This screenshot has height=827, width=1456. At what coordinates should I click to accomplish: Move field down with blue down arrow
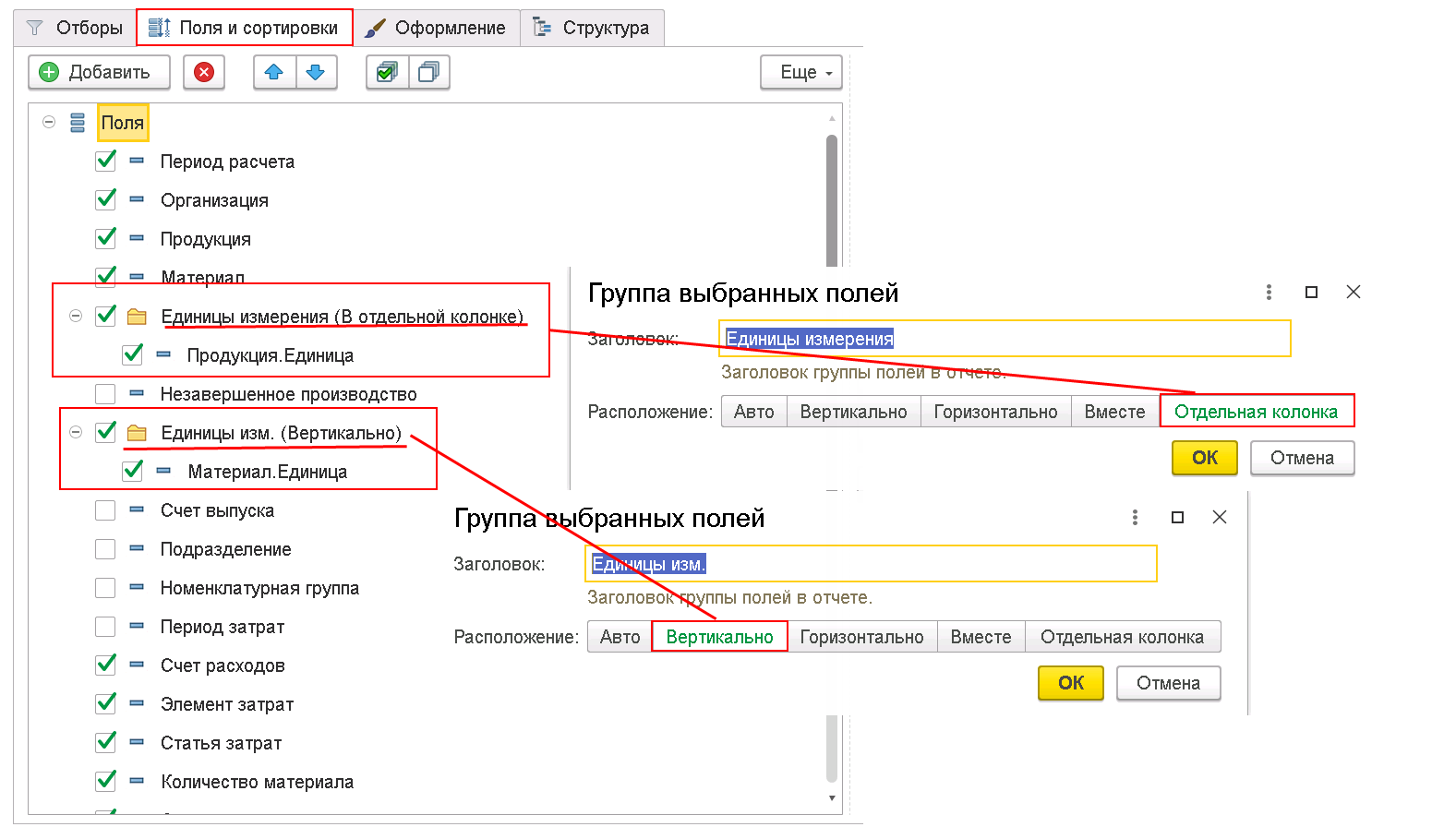click(x=316, y=72)
